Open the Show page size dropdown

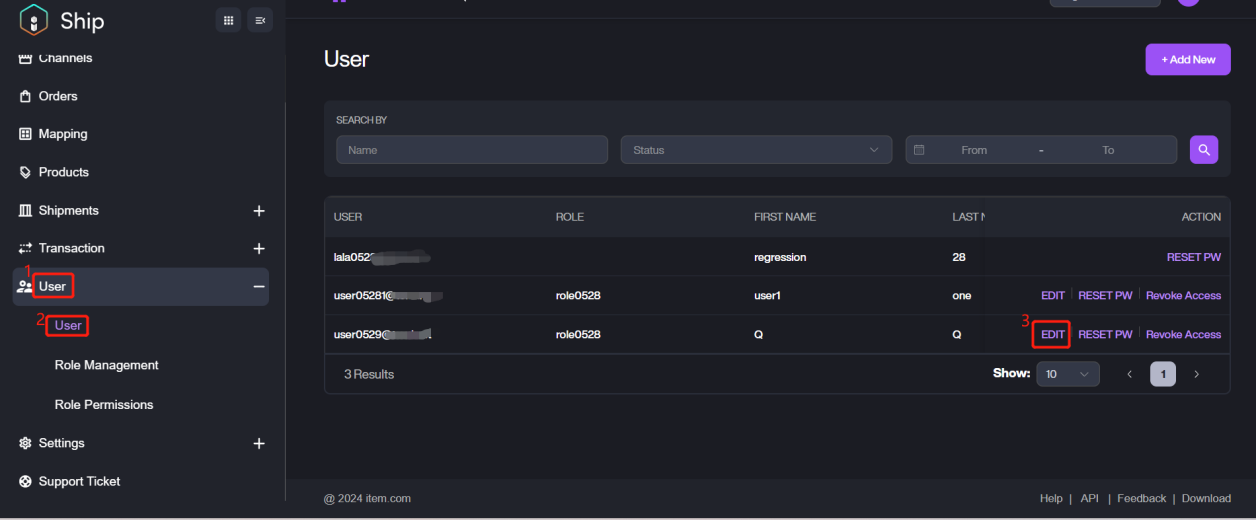(1067, 374)
